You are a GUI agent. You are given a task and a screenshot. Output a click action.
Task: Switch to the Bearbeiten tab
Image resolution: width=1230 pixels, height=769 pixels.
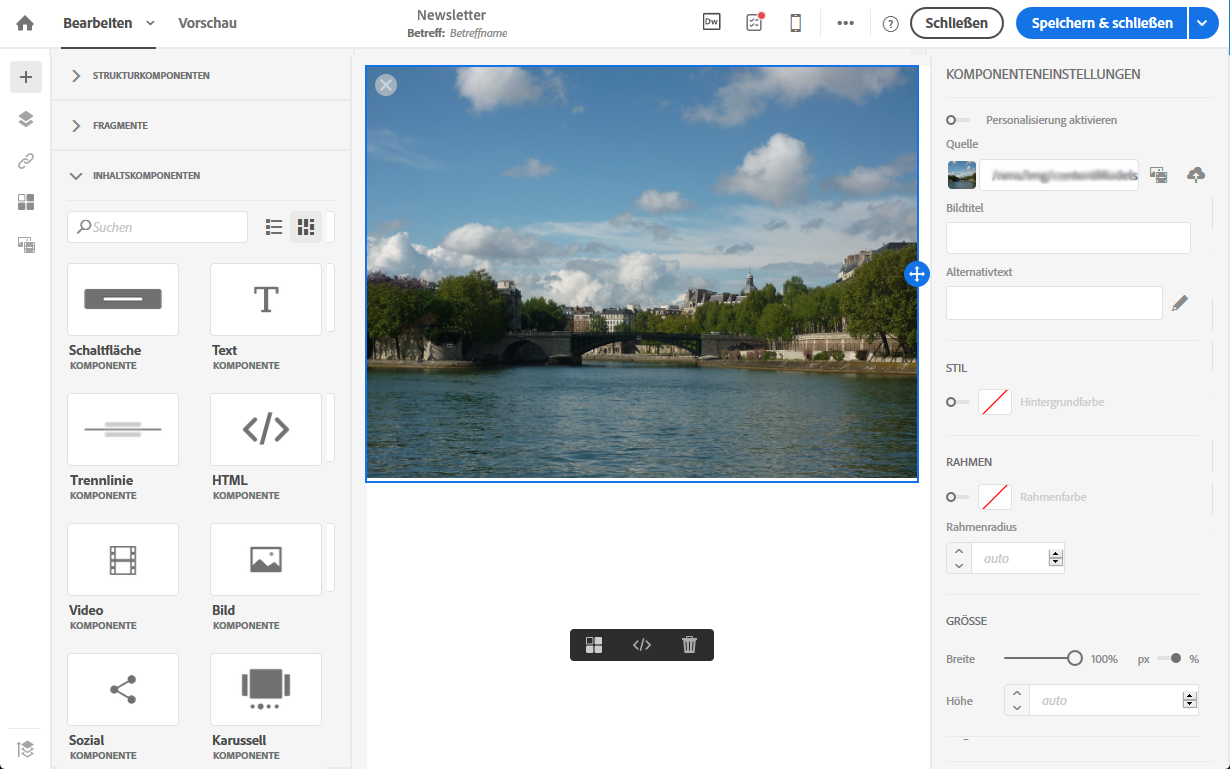(x=97, y=23)
